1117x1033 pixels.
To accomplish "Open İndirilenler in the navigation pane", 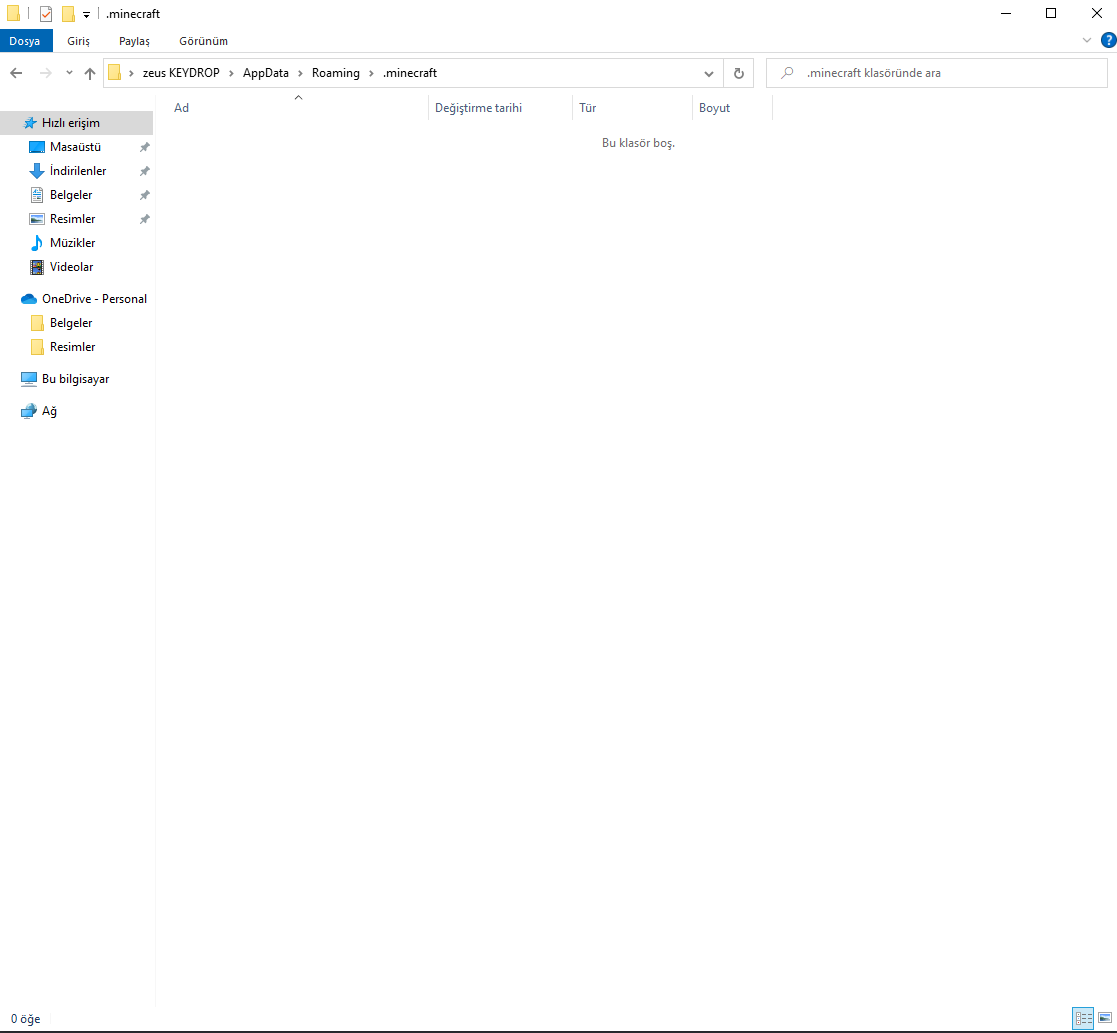I will (x=76, y=171).
